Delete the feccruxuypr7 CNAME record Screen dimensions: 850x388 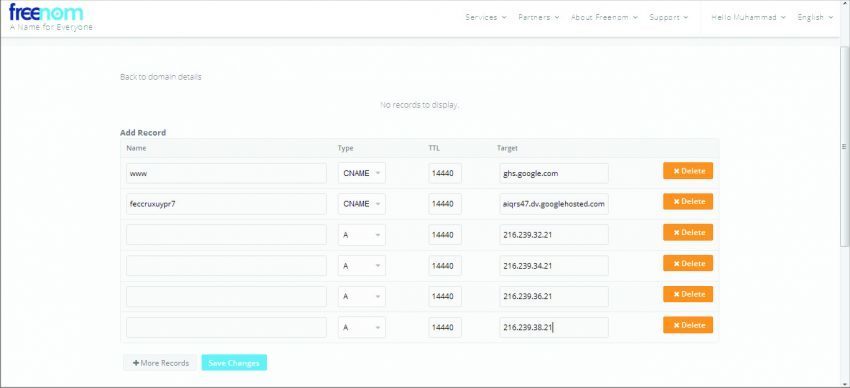[688, 201]
